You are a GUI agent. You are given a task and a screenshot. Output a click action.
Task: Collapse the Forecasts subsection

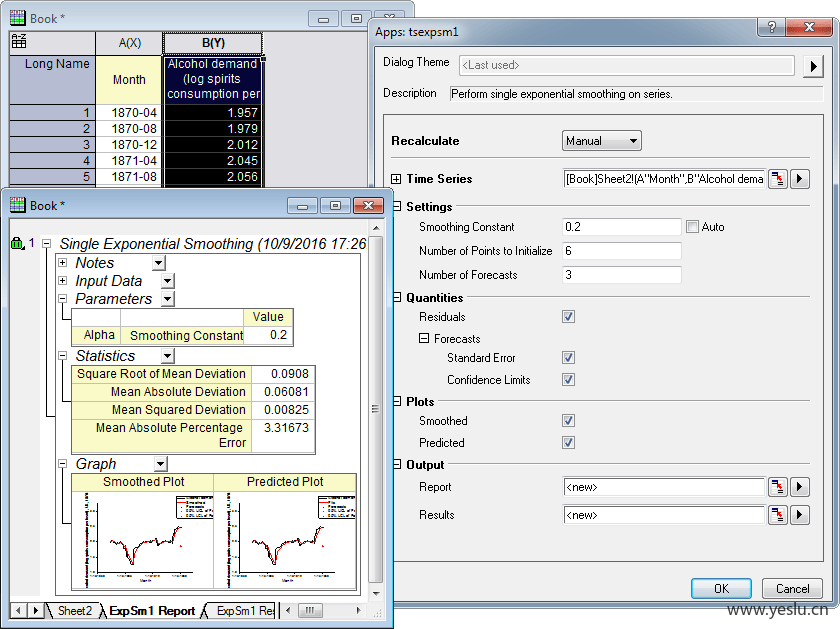[424, 339]
